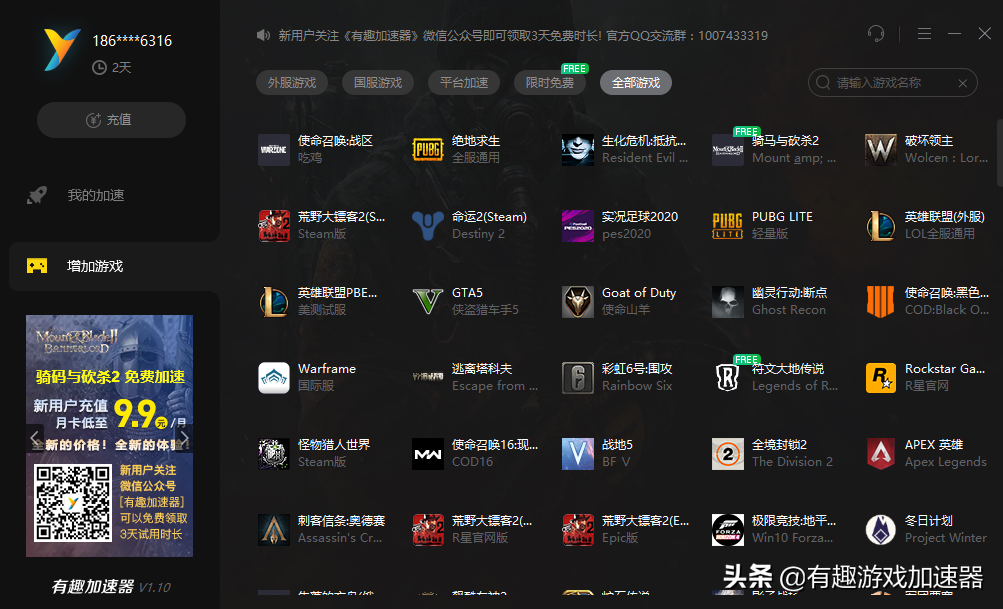
Task: Switch to 全部游戏 tab
Action: 636,83
